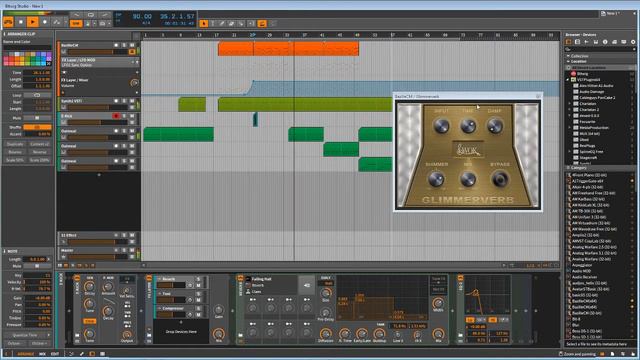Mute the Synth1 VSTi track
Screen dimensions: 640x360
point(132,100)
